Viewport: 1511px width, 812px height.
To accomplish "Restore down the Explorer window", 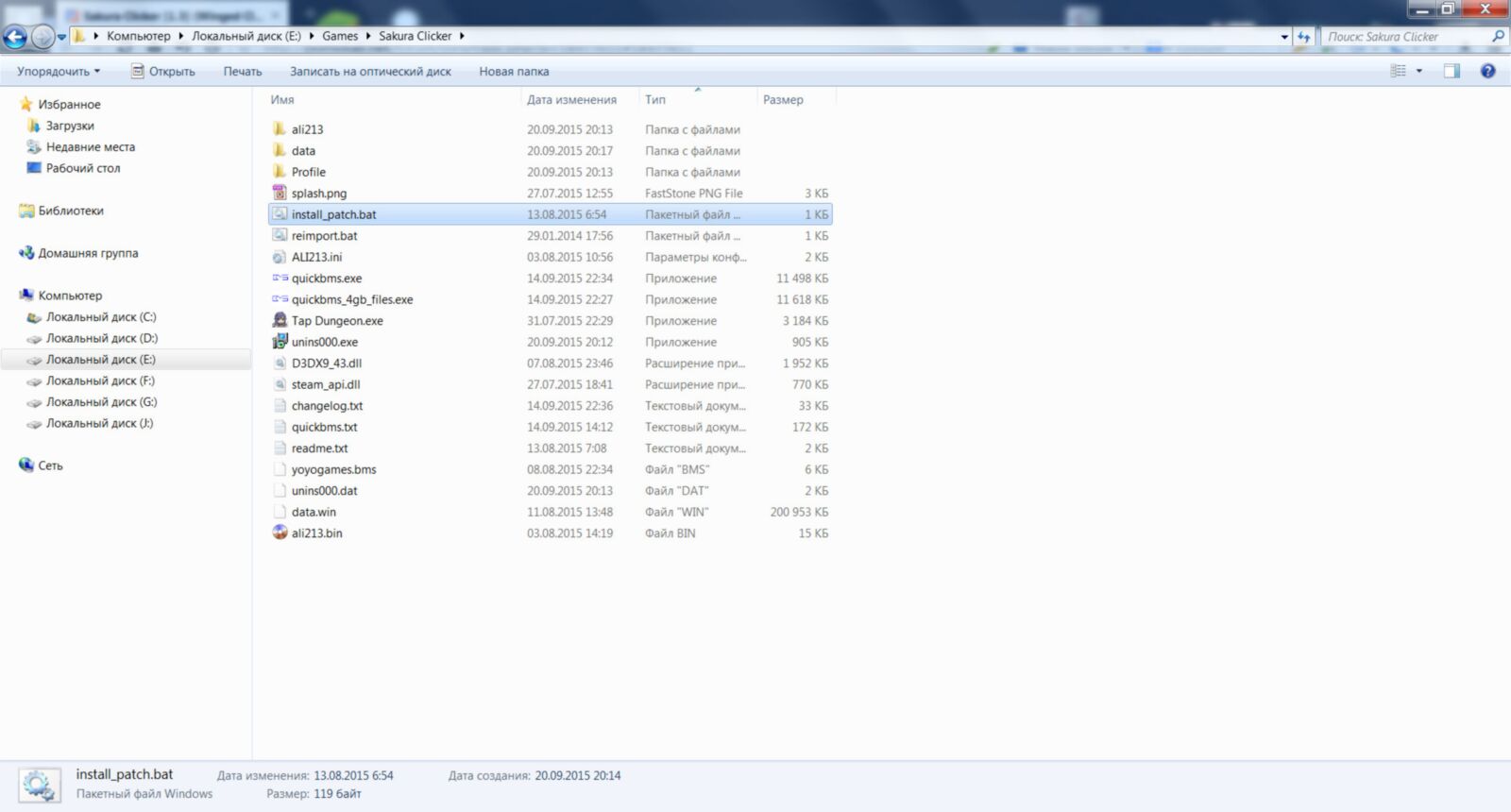I will tap(1448, 8).
